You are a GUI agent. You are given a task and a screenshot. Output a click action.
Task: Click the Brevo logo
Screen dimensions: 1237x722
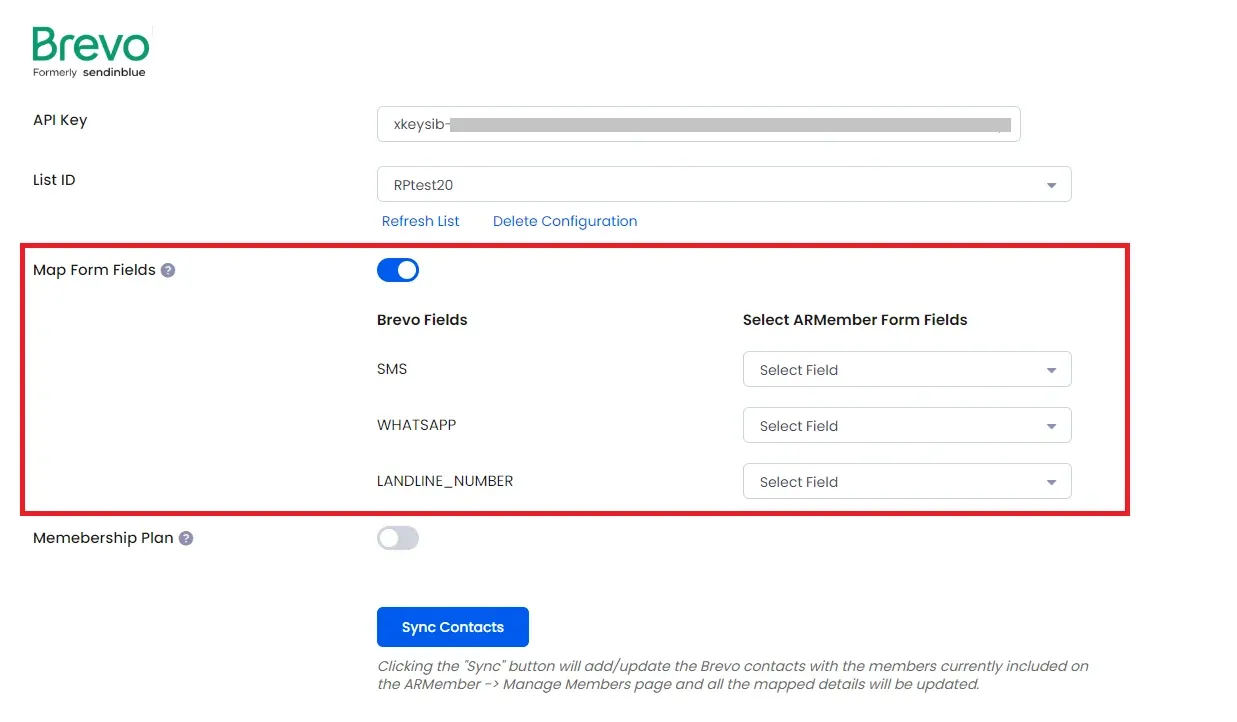(x=91, y=52)
